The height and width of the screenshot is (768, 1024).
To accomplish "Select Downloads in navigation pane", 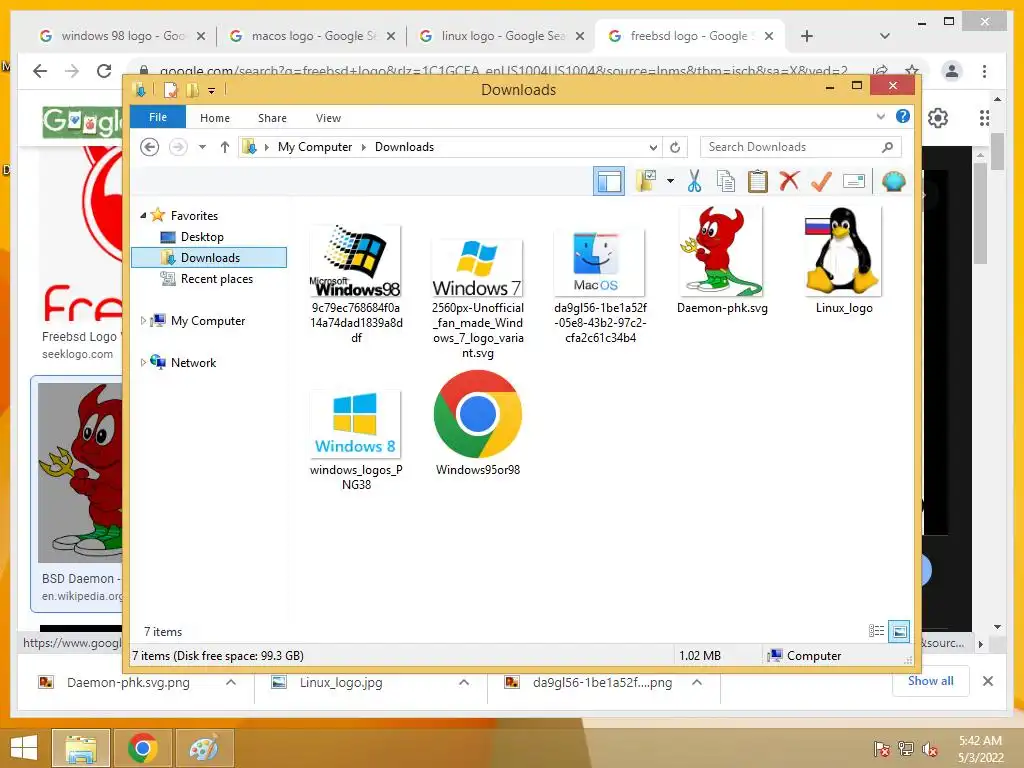I will coord(209,257).
